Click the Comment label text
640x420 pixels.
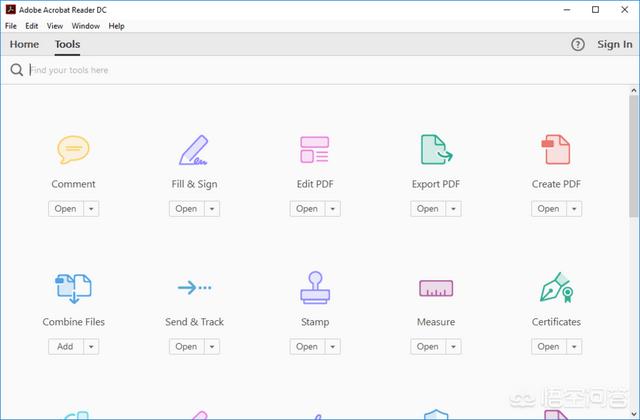[73, 184]
